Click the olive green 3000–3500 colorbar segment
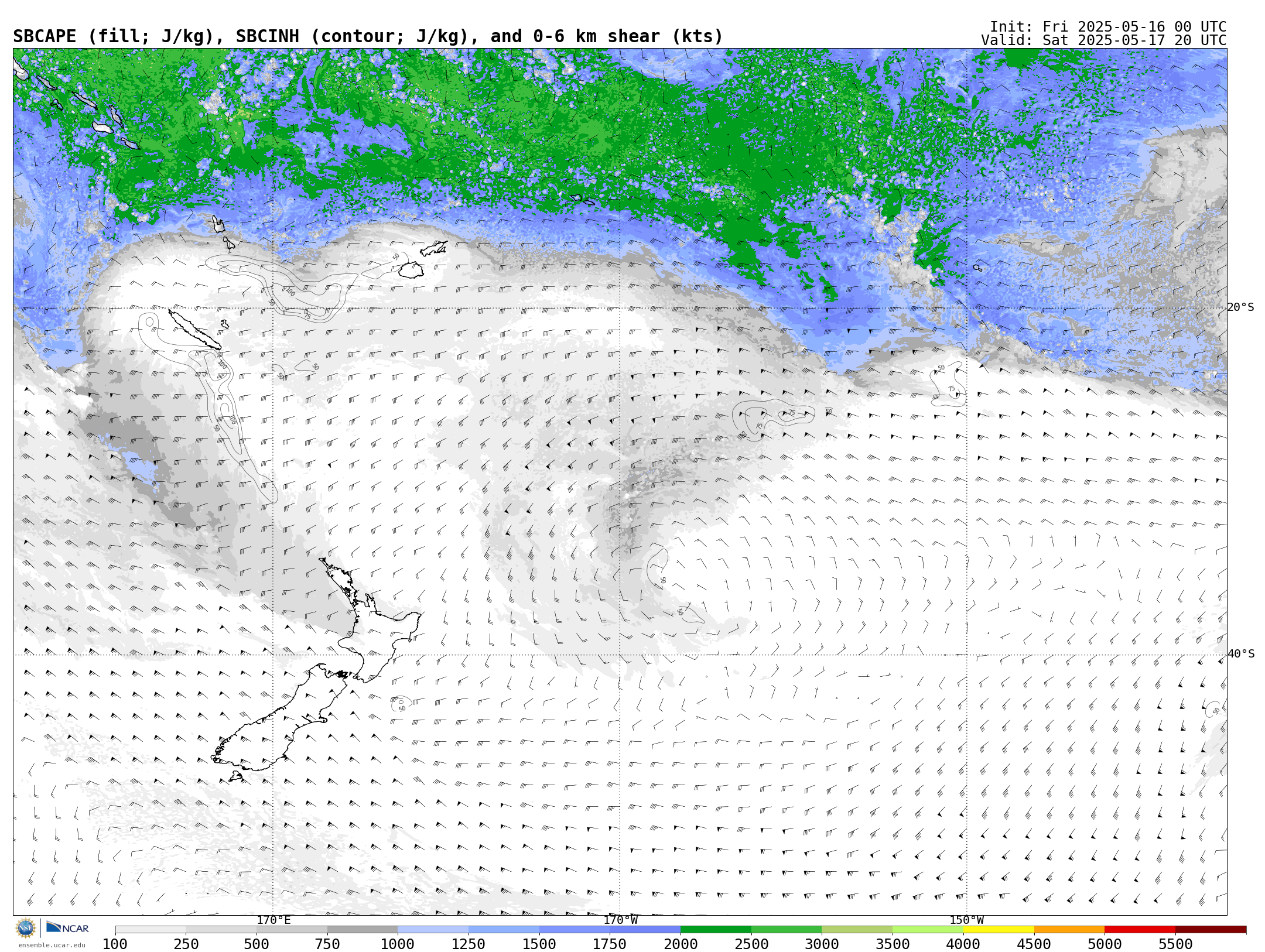The image size is (1265, 952). (x=857, y=930)
